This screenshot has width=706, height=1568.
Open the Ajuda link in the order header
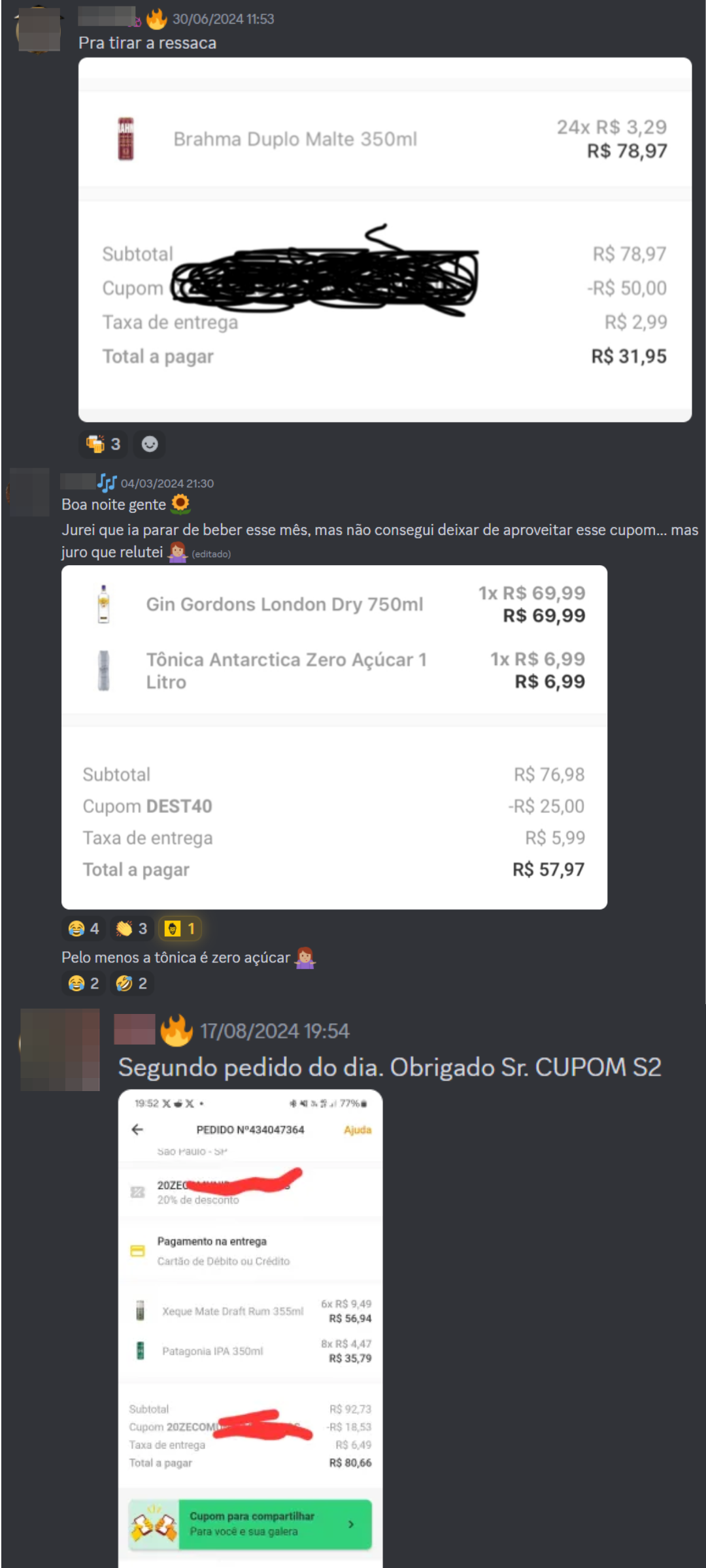coord(358,1130)
